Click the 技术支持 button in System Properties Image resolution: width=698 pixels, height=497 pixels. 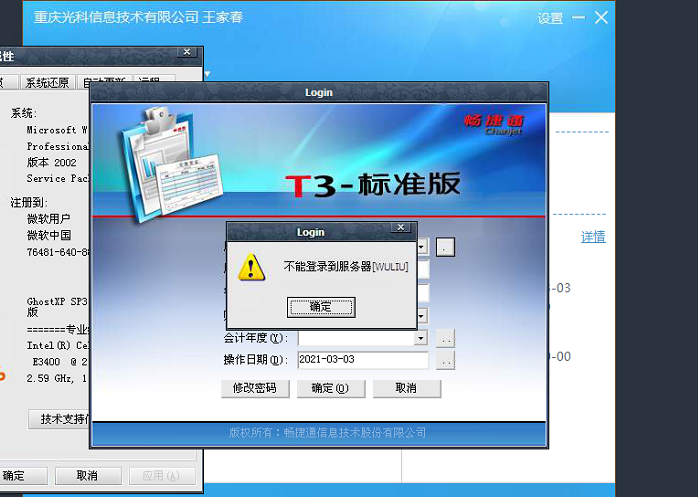point(59,419)
